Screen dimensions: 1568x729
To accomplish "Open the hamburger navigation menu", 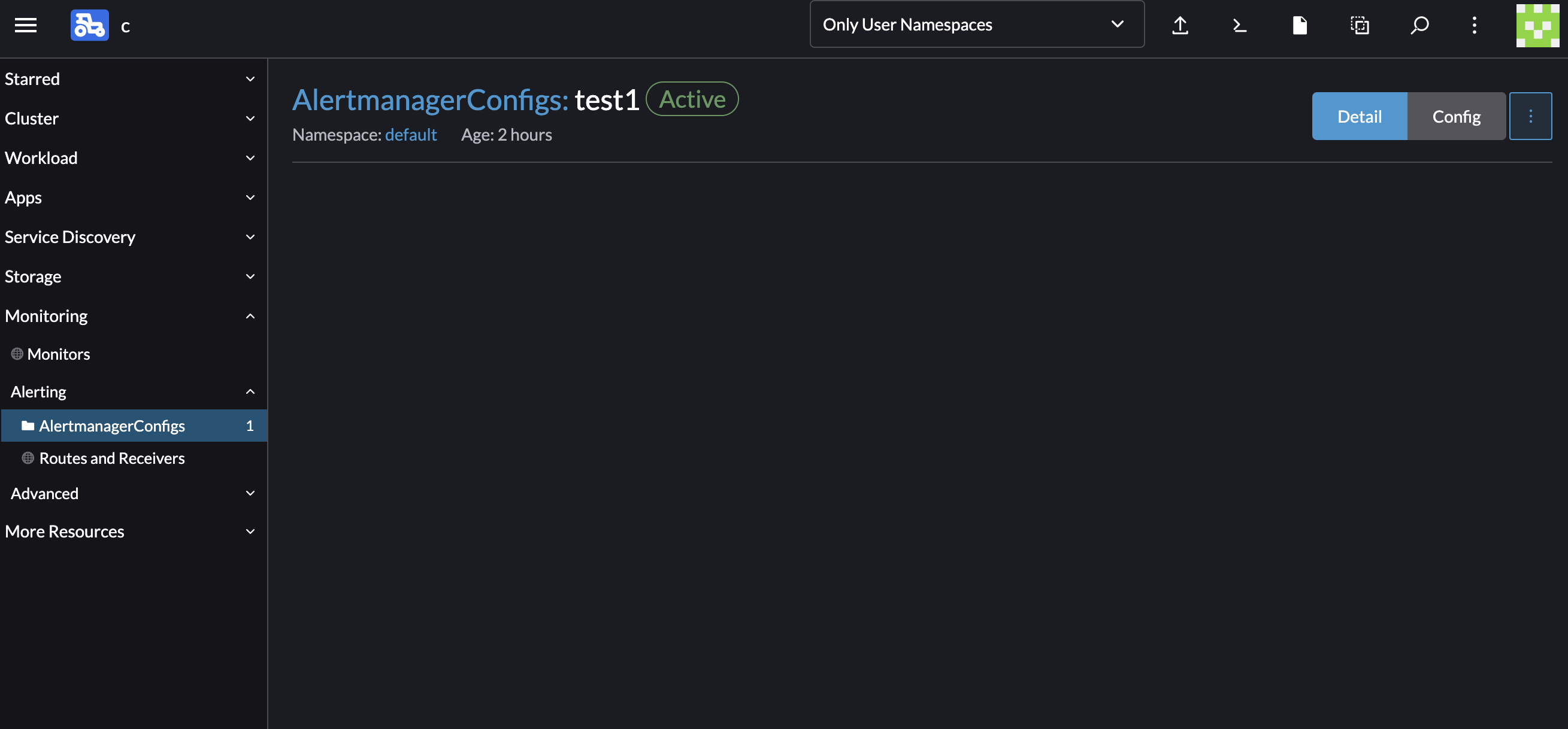I will point(26,25).
